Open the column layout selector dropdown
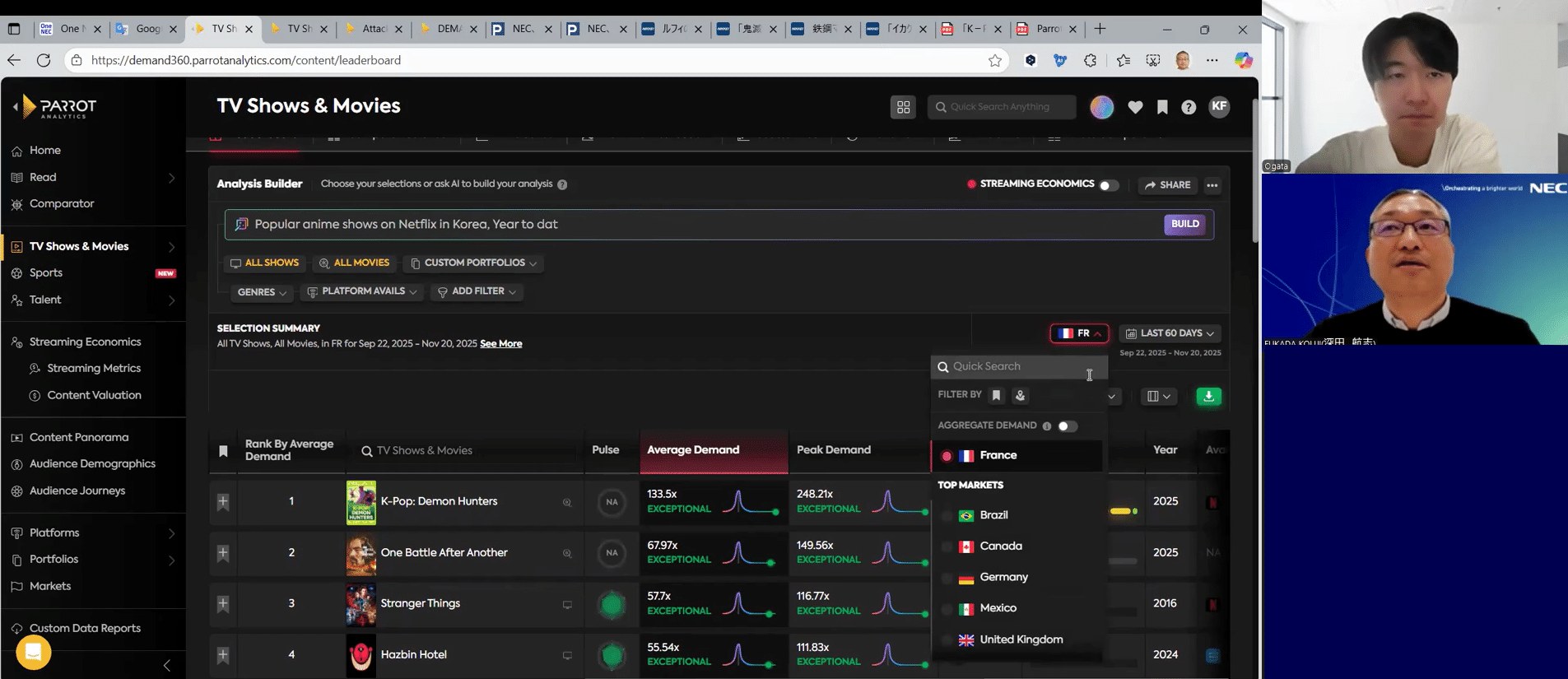The image size is (1568, 679). [1158, 396]
